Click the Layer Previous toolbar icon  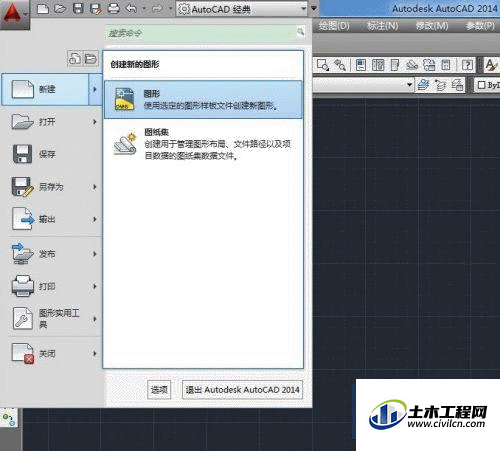440,85
